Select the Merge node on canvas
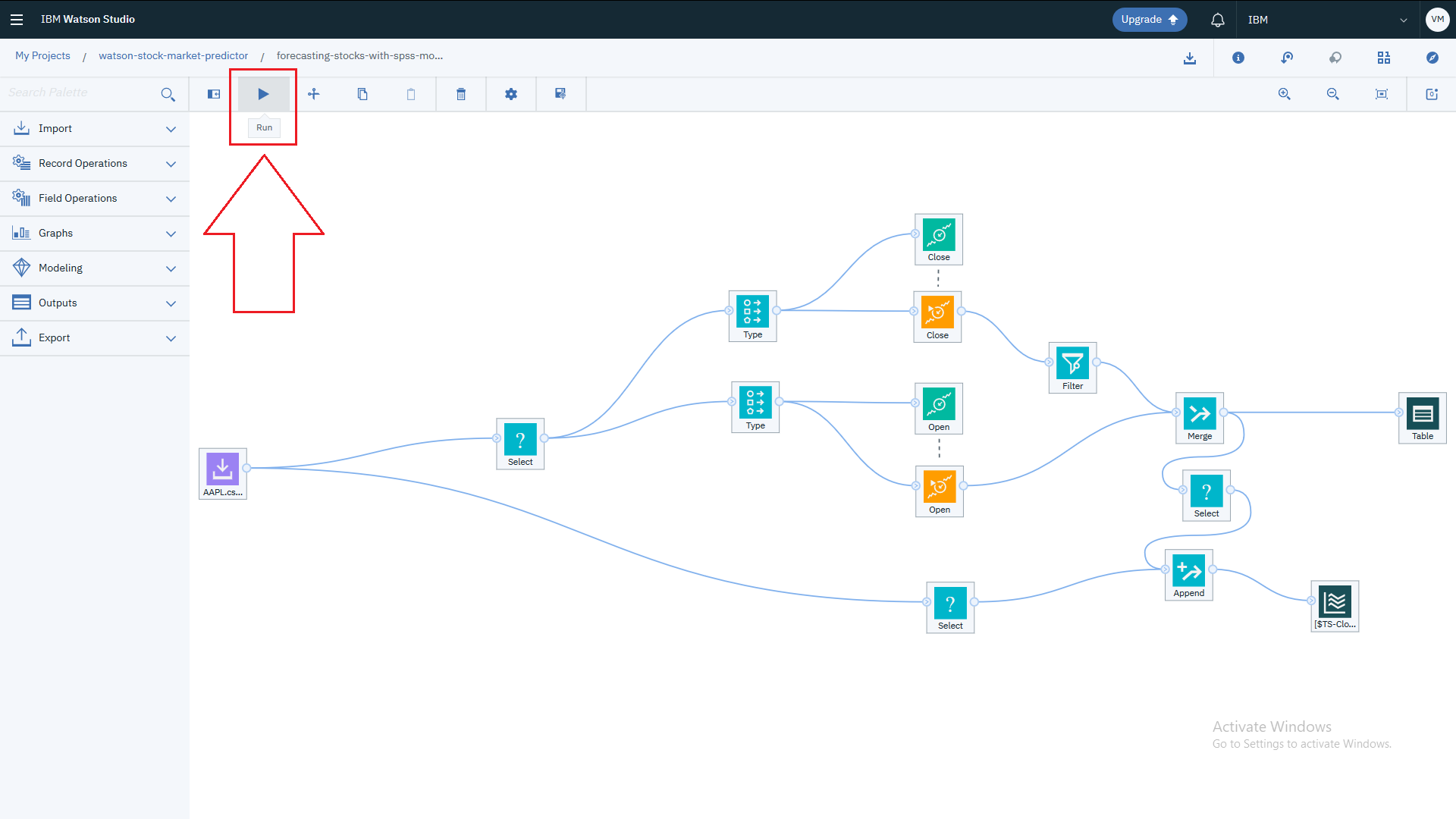 pos(1199,415)
